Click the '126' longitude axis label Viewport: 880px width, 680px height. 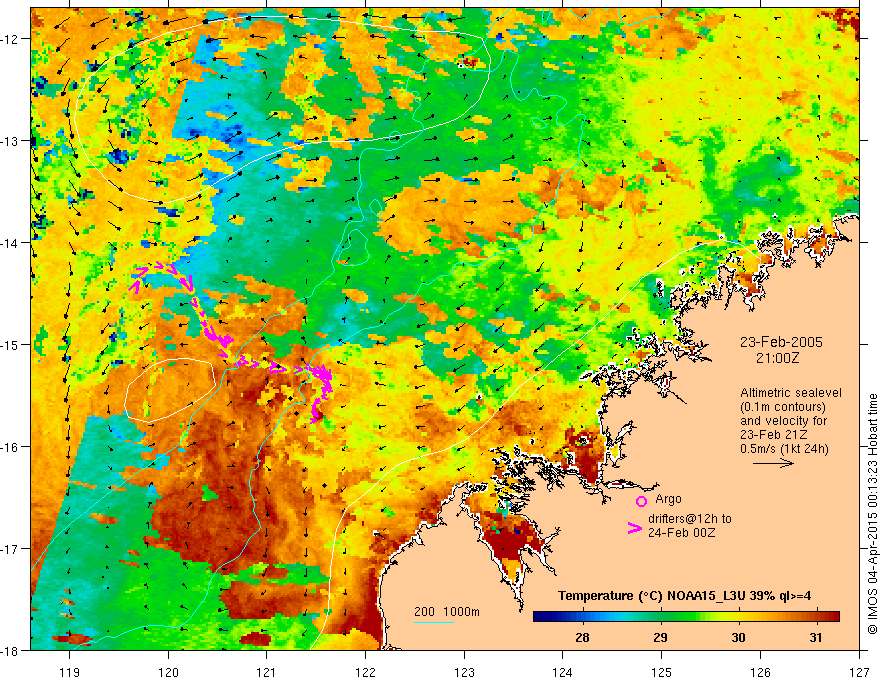pos(760,672)
